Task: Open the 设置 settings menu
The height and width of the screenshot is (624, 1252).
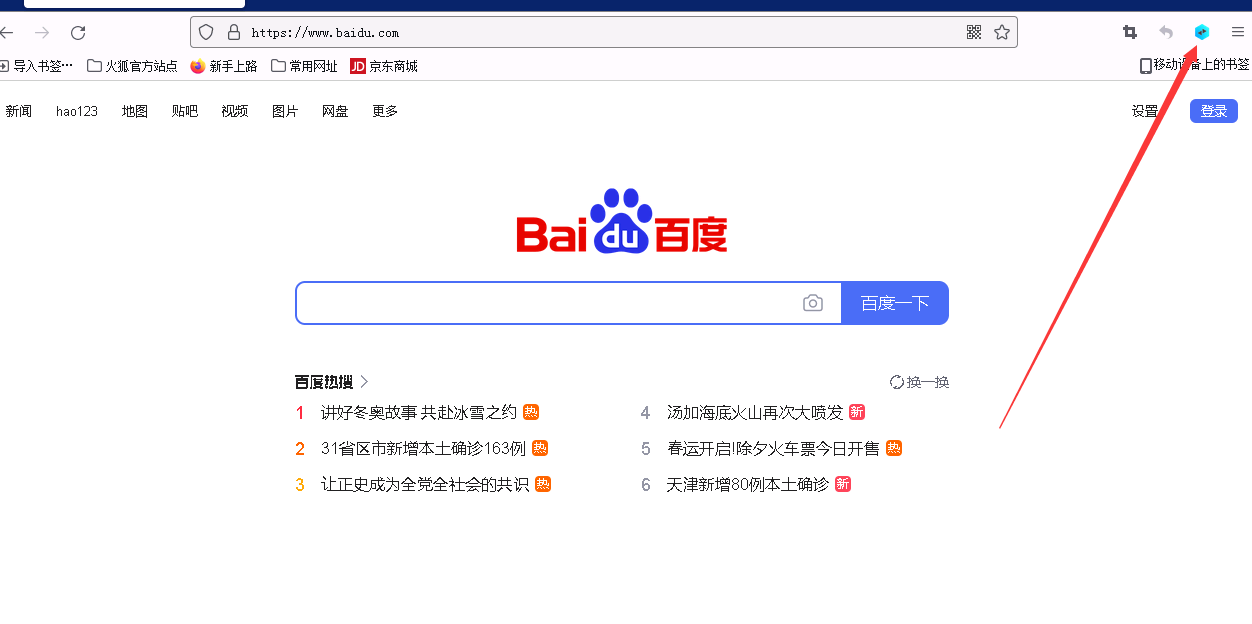Action: pyautogui.click(x=1145, y=111)
